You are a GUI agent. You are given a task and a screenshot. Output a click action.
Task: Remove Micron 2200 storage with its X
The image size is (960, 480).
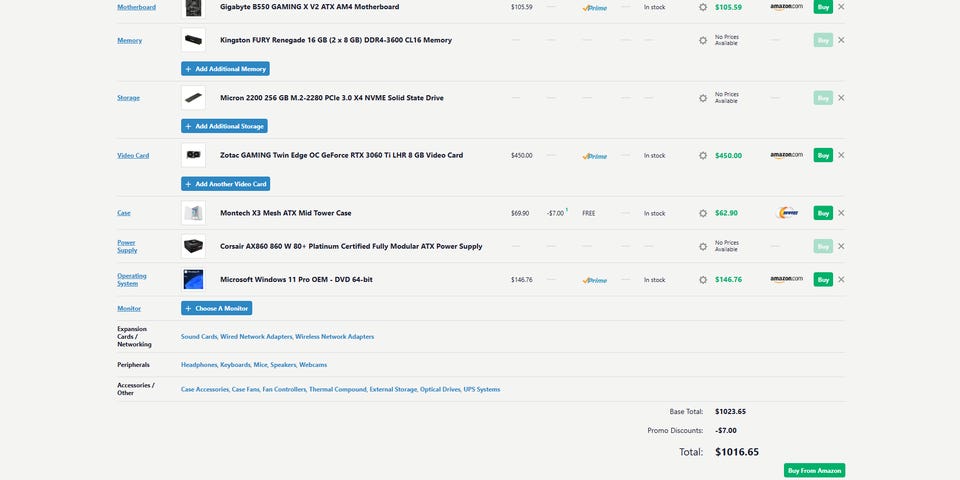coord(841,97)
